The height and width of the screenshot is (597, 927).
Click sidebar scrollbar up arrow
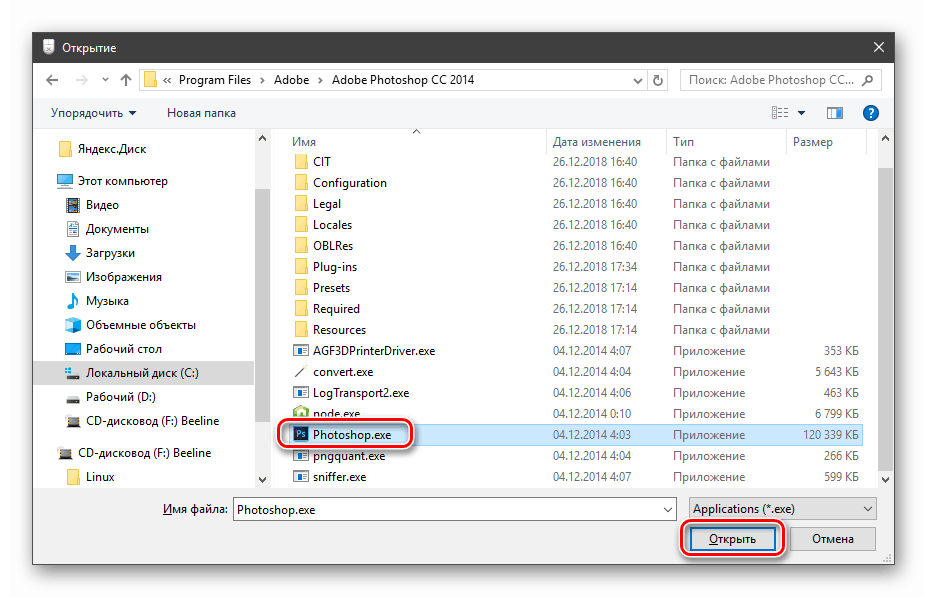click(262, 138)
